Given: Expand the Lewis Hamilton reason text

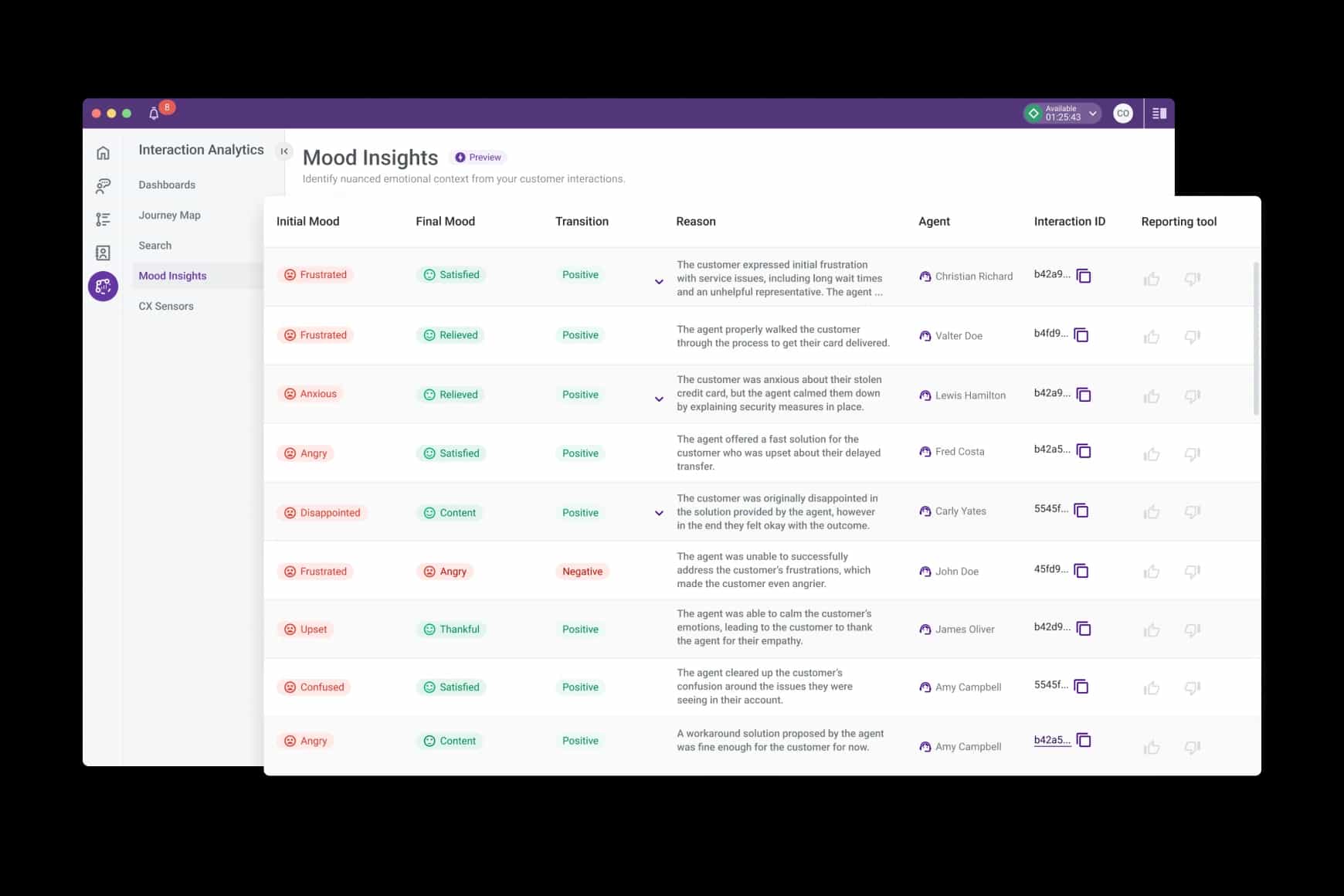Looking at the screenshot, I should pos(660,399).
